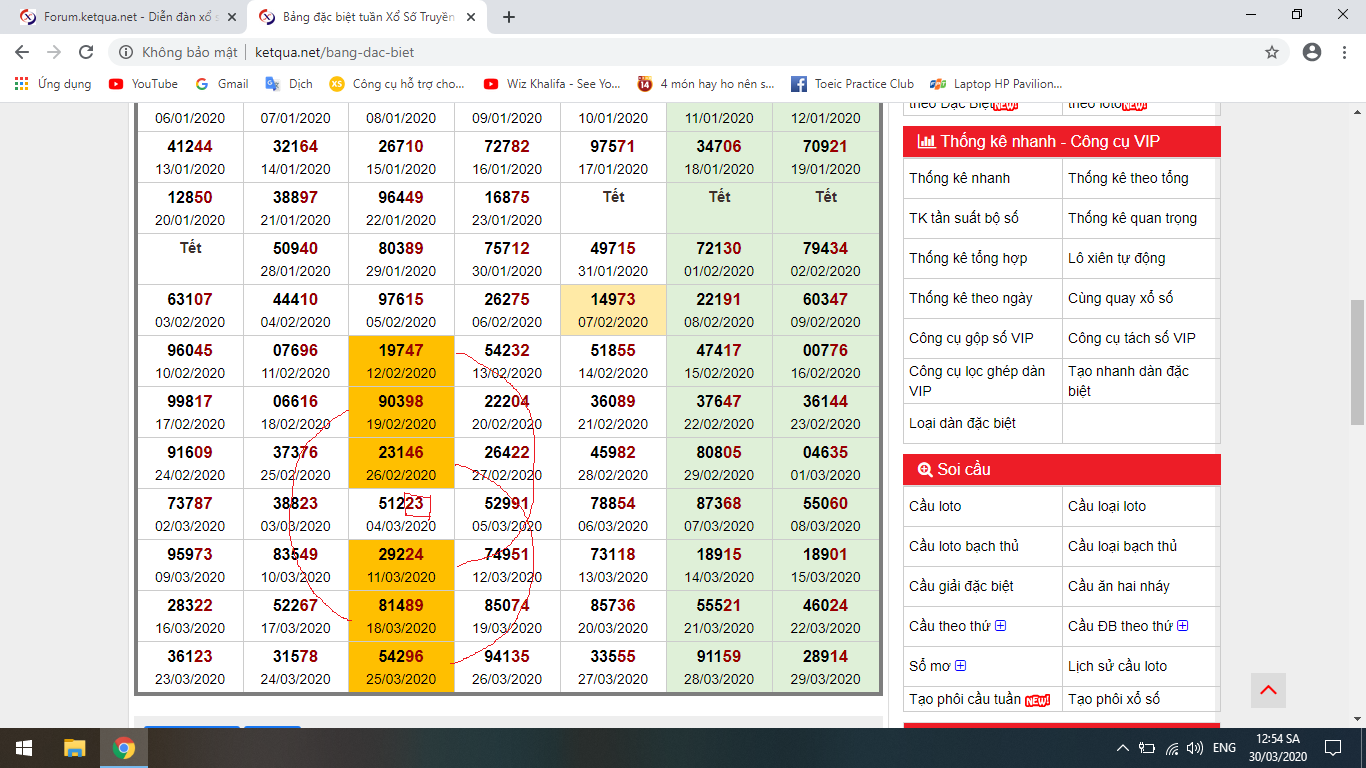Viewport: 1366px width, 768px height.
Task: Open the YouTube bookmark
Action: click(x=143, y=84)
